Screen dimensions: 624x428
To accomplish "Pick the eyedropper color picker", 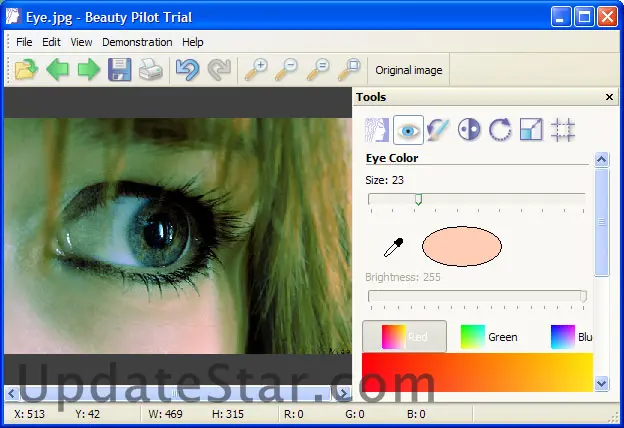I will (395, 248).
